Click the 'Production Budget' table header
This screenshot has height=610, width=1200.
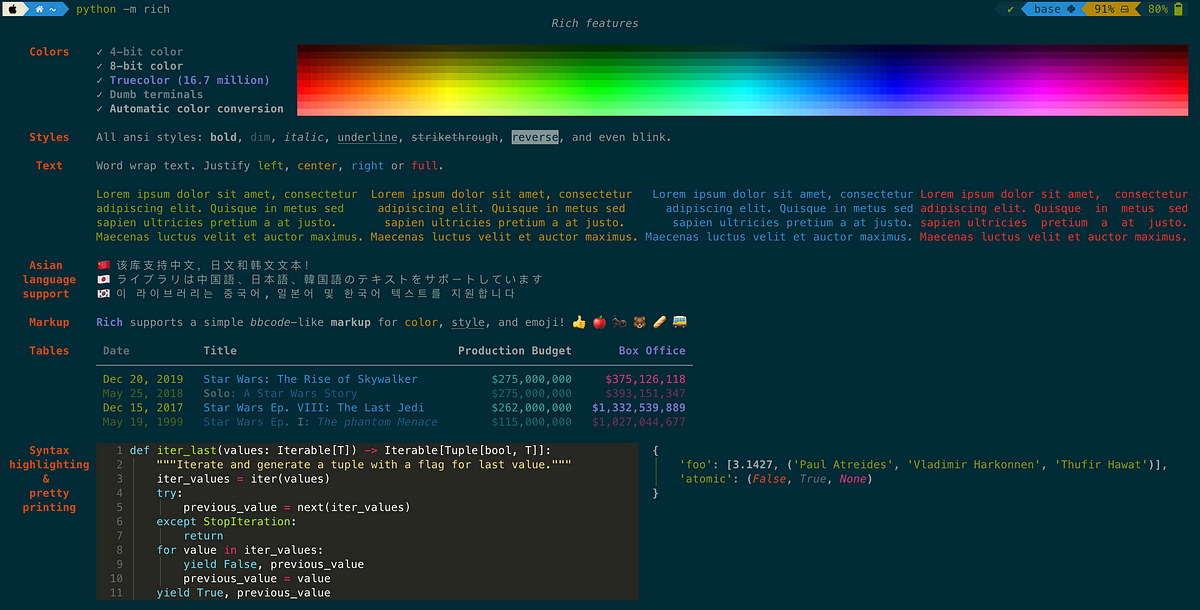click(515, 351)
